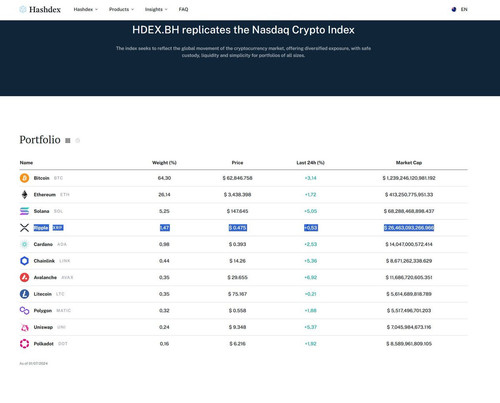
Task: Click the HDEX.BH replicates Nasdaq heading
Action: pyautogui.click(x=243, y=30)
